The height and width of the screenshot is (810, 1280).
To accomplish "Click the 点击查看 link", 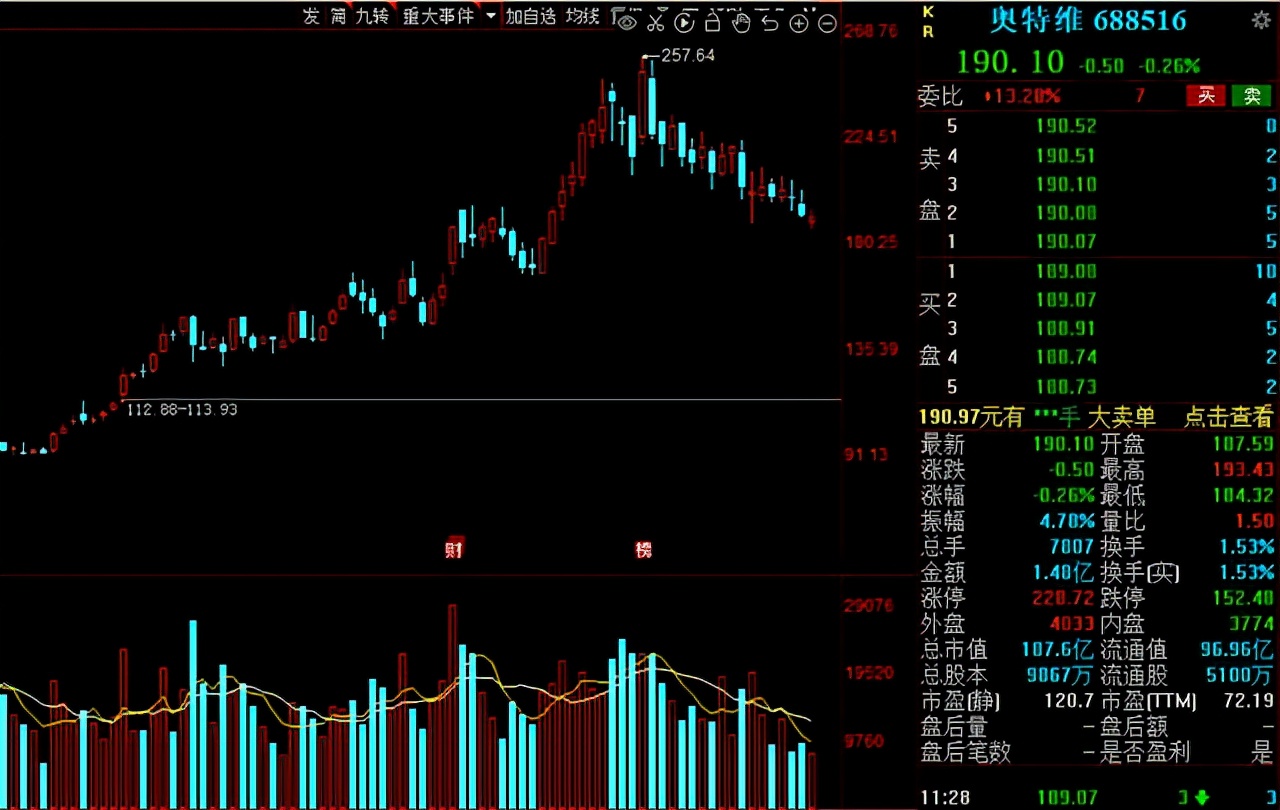I will (x=1229, y=417).
